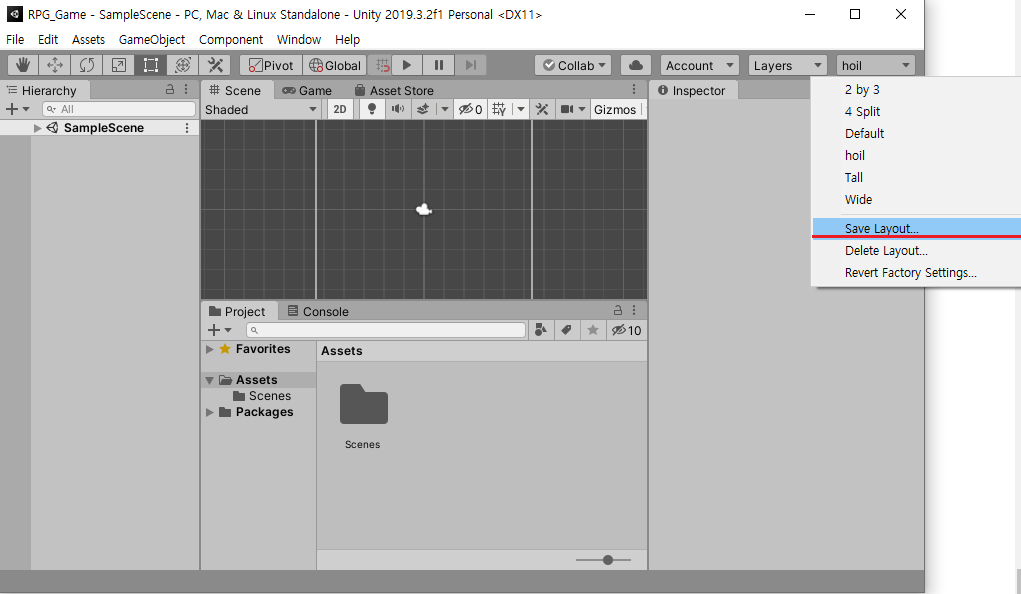1021x594 pixels.
Task: Expand the SampleScene row
Action: pos(37,128)
